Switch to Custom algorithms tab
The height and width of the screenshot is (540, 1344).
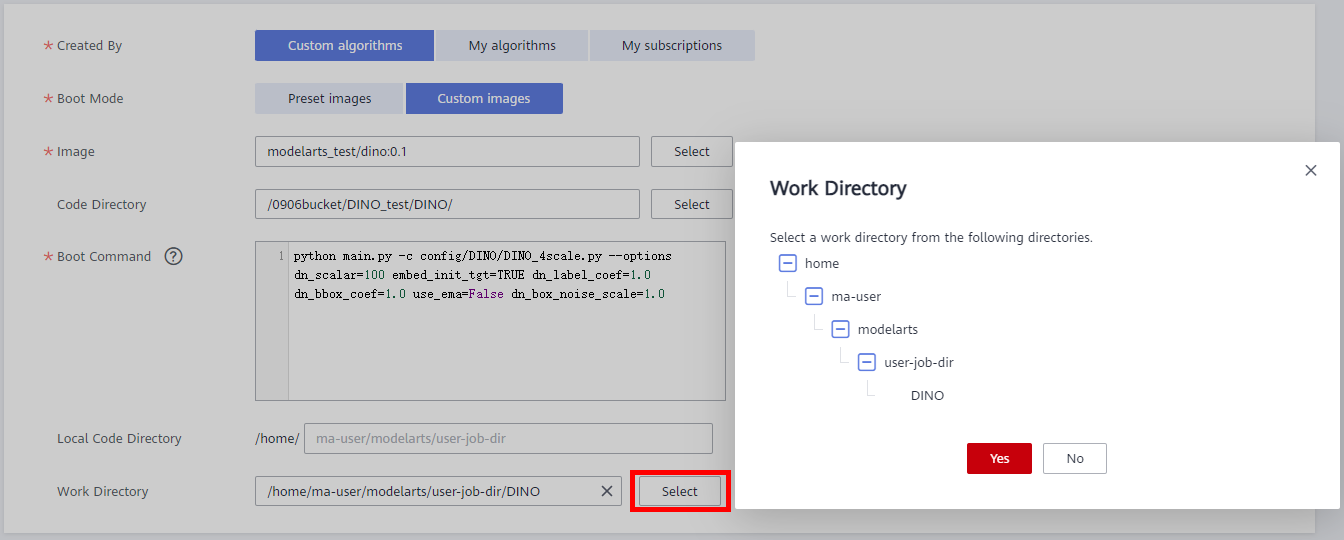tap(344, 45)
